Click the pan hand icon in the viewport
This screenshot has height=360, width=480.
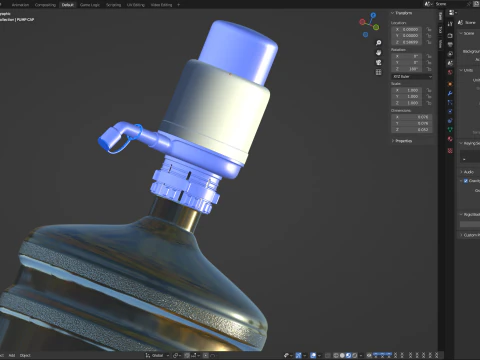[378, 53]
